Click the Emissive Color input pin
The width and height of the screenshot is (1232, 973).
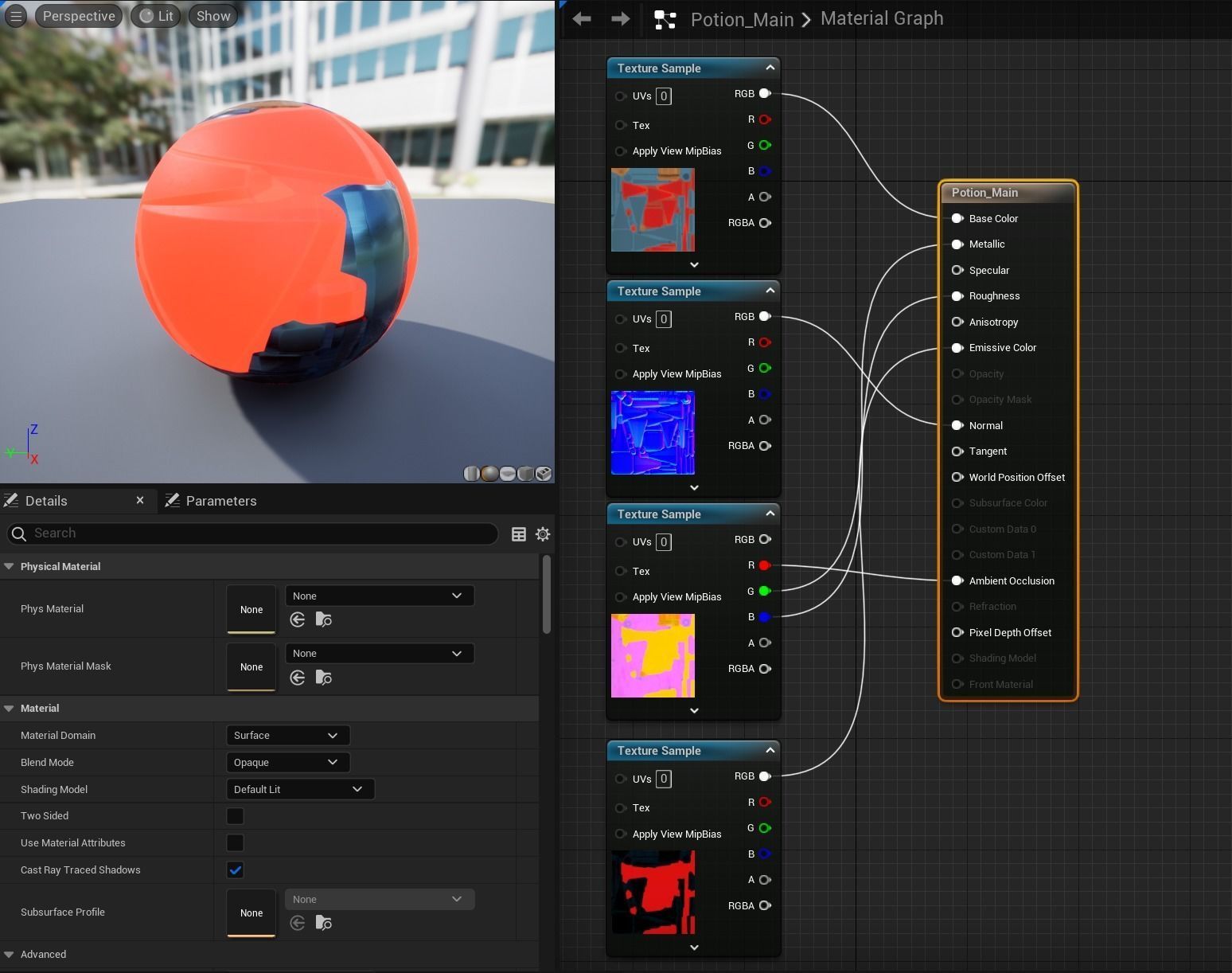957,348
